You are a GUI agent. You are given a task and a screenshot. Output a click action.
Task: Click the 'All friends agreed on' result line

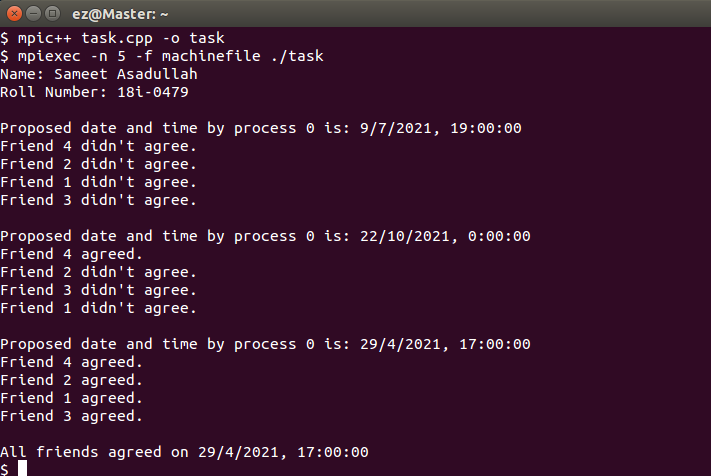185,452
